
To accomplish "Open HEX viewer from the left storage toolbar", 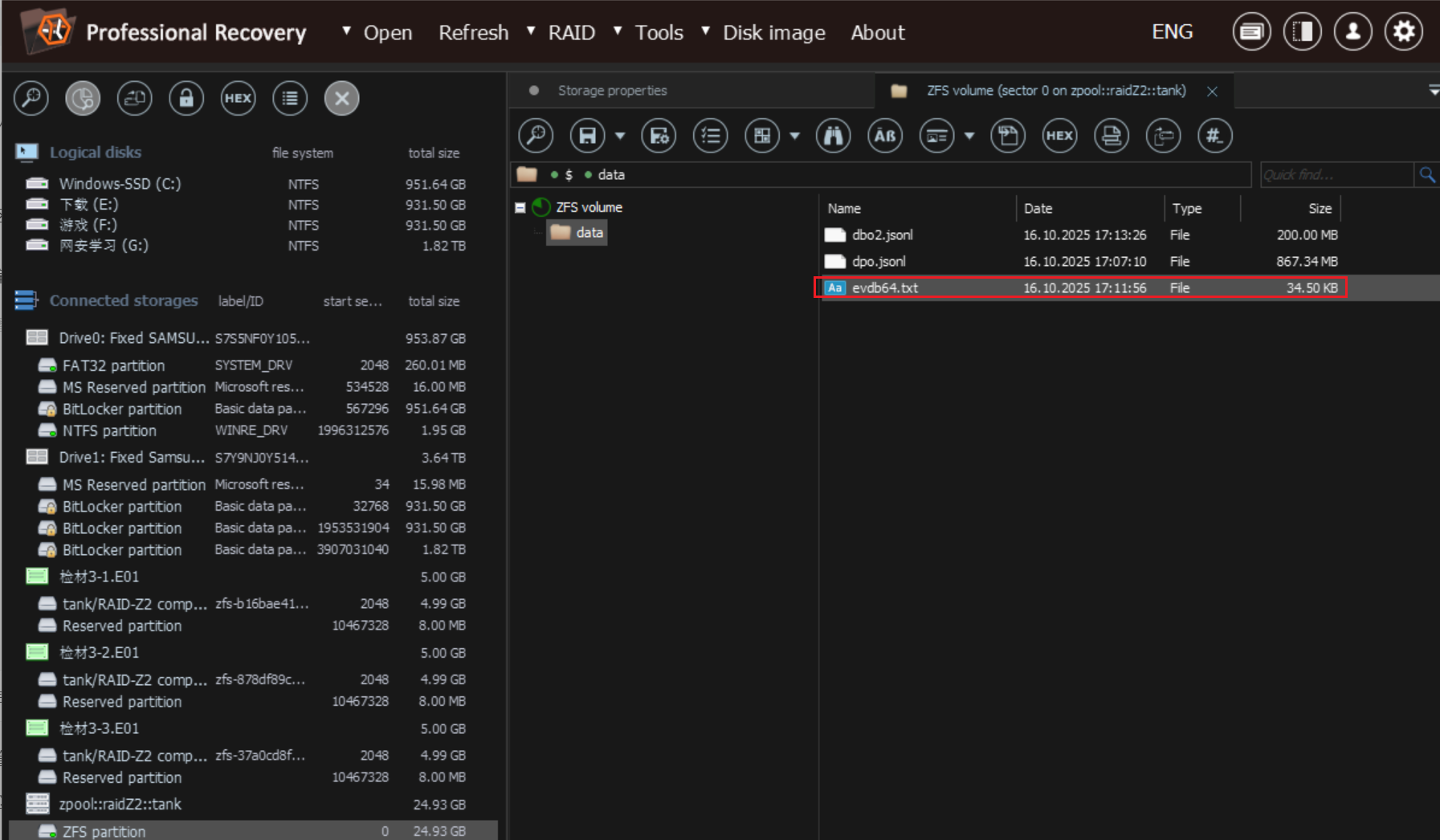I will (238, 98).
